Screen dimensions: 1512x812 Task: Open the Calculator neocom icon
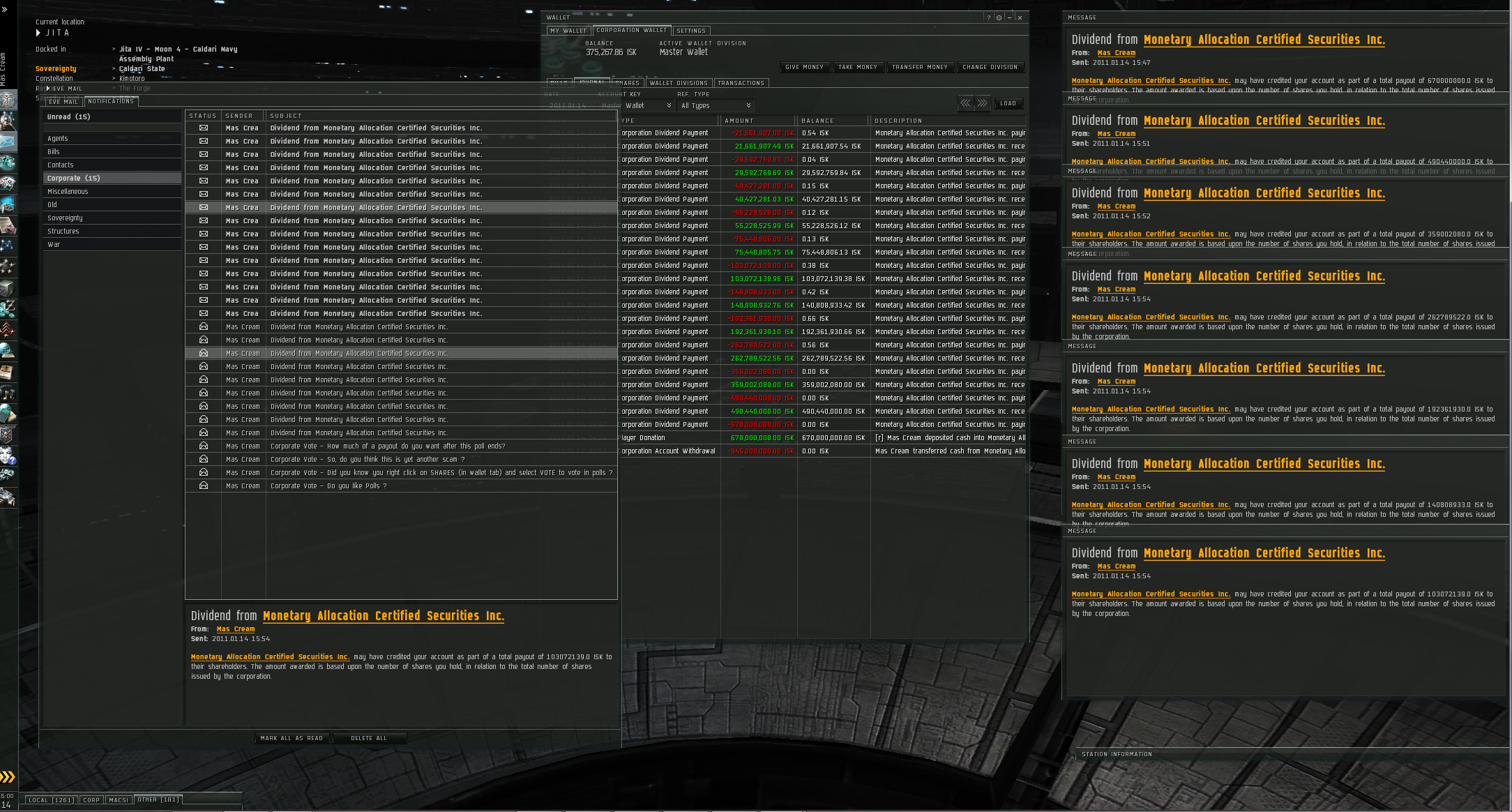(x=8, y=414)
